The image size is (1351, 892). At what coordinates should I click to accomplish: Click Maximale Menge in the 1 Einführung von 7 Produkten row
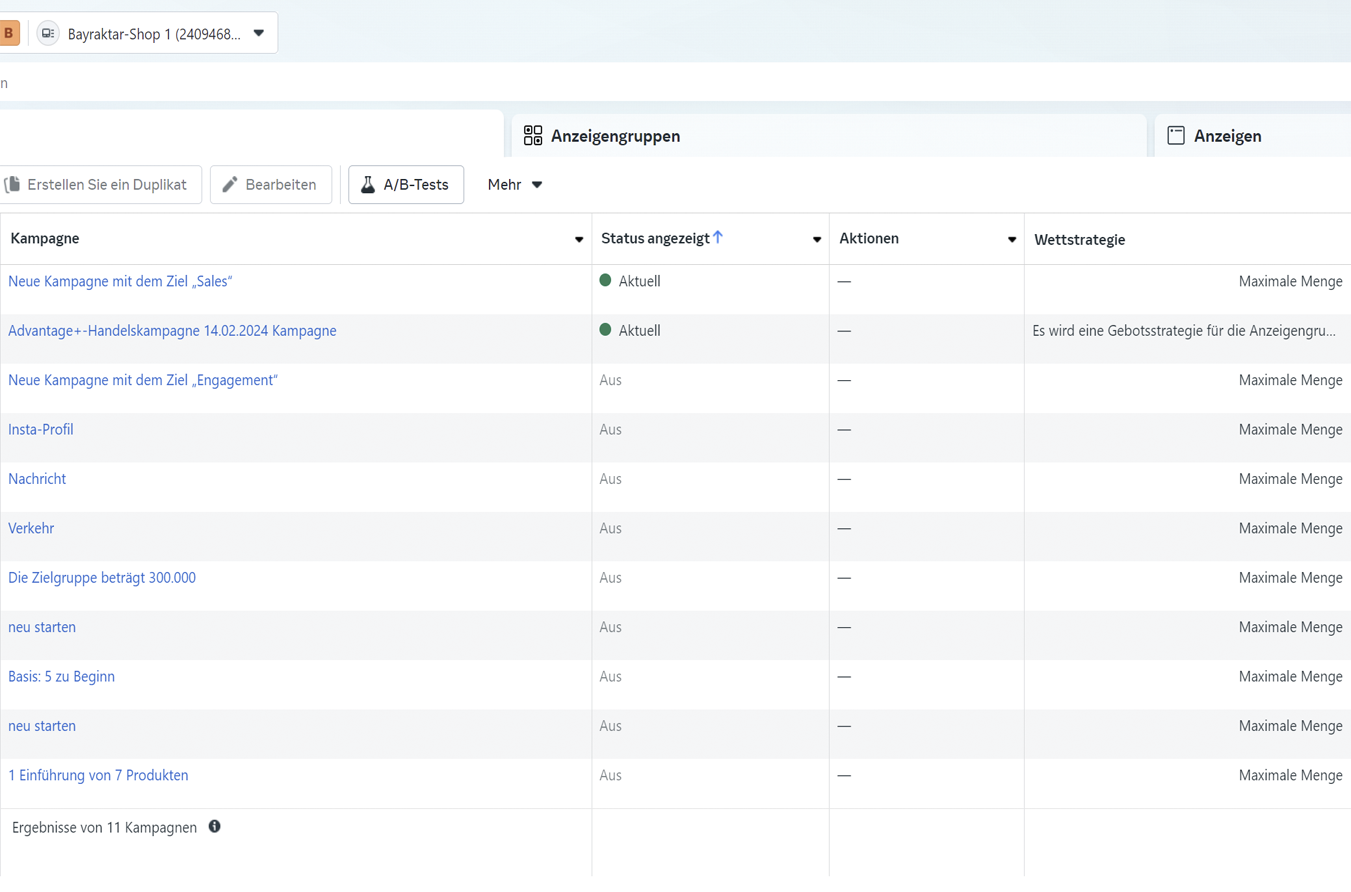pos(1291,775)
